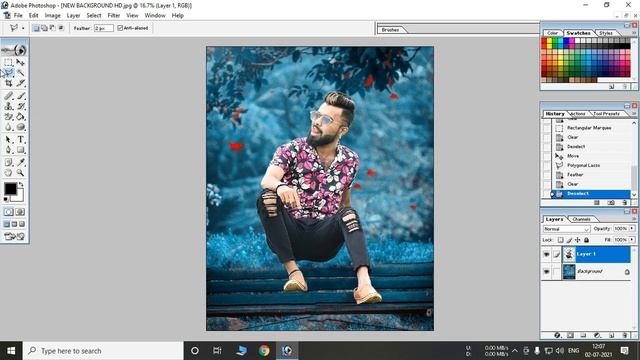The width and height of the screenshot is (640, 360).
Task: Switch to the Channels tab
Action: coord(581,219)
